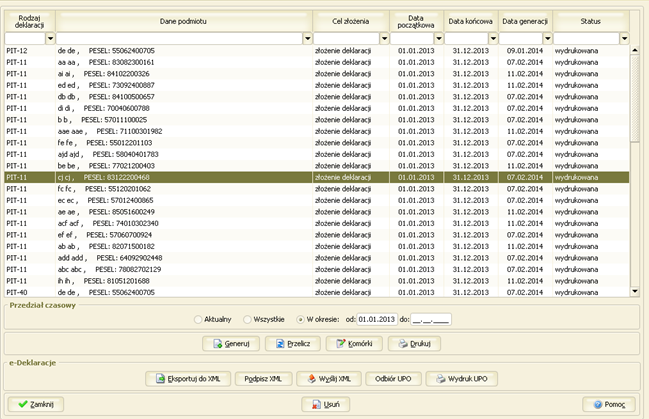Select the PIT-40 row of 'de de'
The height and width of the screenshot is (419, 649).
317,292
